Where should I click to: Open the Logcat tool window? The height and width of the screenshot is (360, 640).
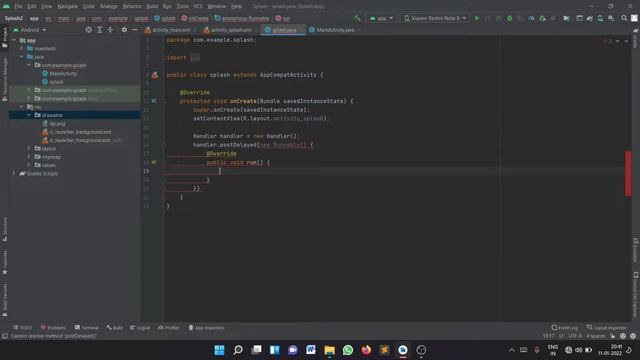[140, 328]
